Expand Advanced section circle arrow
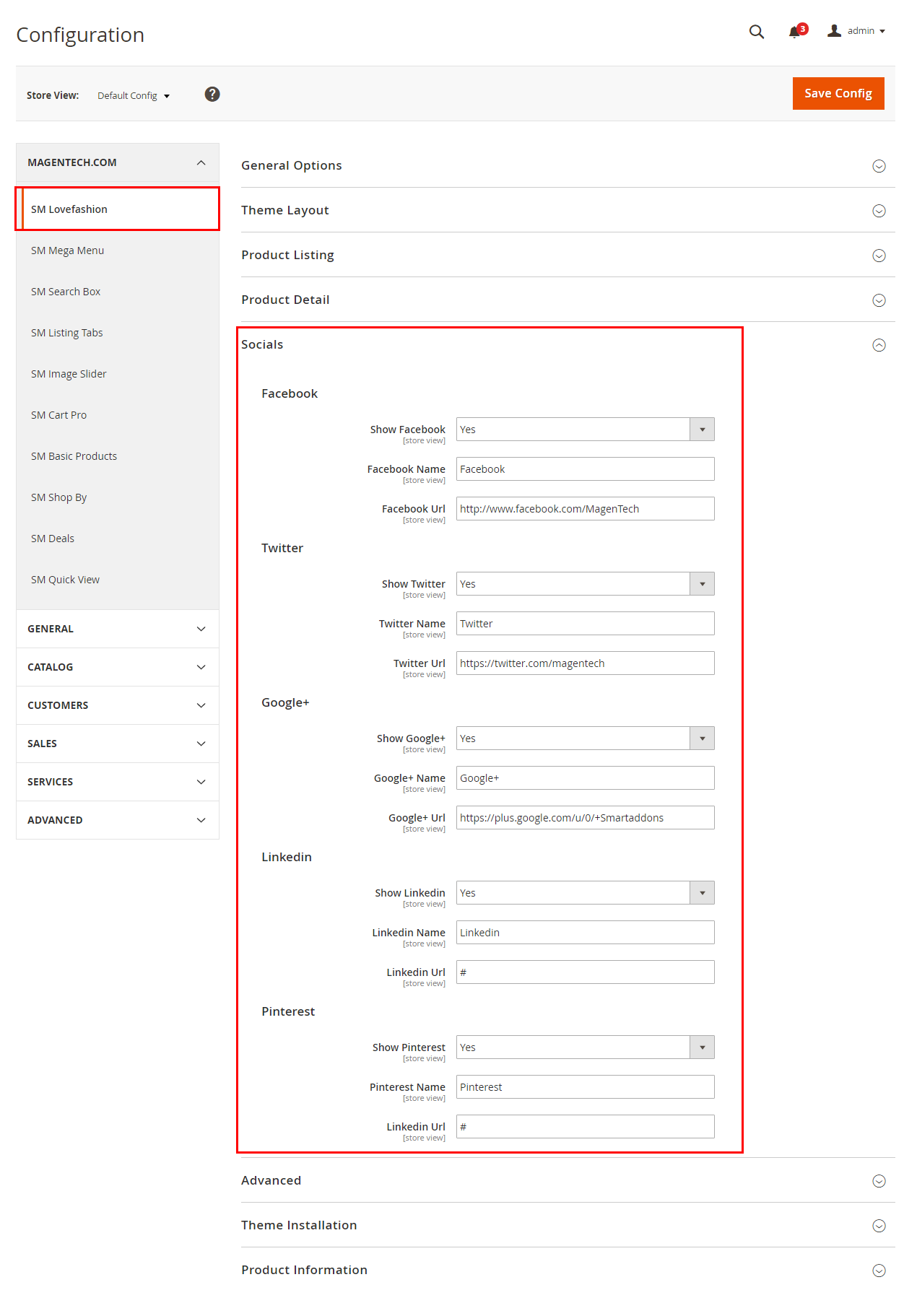The height and width of the screenshot is (1316, 917). pos(879,1181)
